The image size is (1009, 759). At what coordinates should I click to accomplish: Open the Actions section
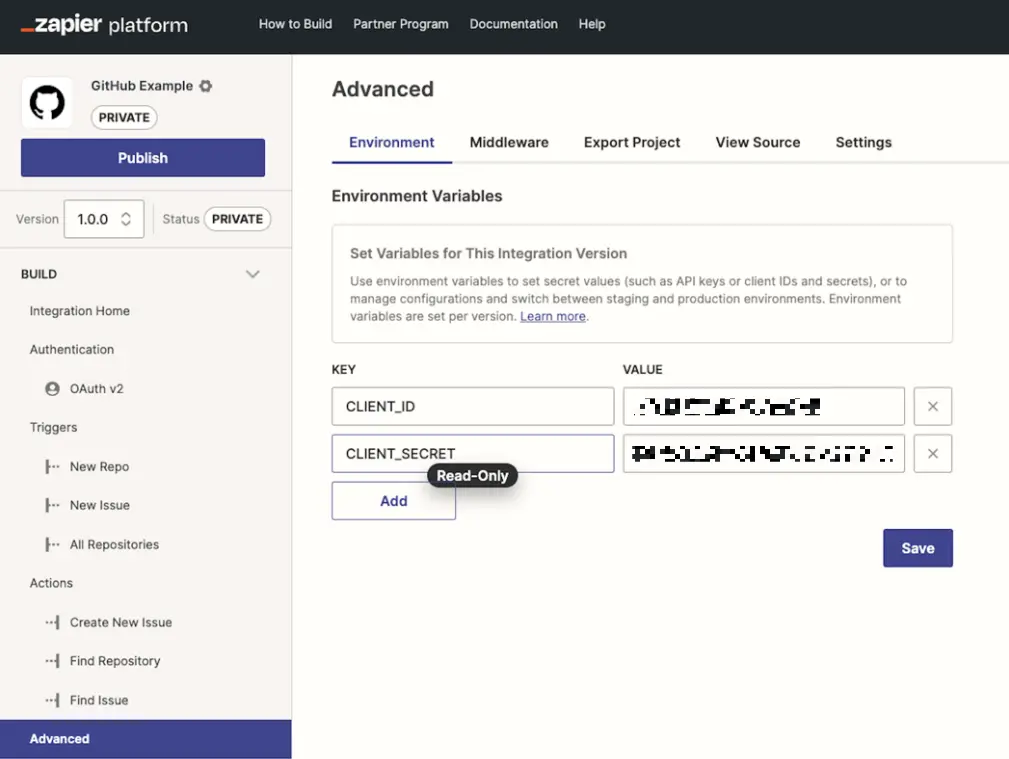click(x=51, y=583)
